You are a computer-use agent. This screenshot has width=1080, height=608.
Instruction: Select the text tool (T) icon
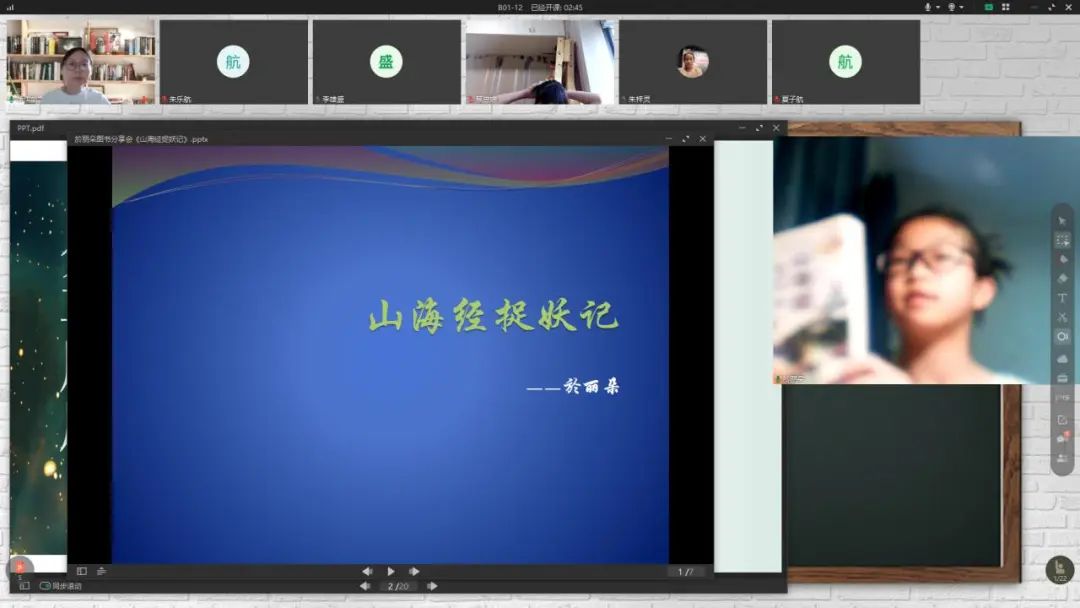[1062, 298]
